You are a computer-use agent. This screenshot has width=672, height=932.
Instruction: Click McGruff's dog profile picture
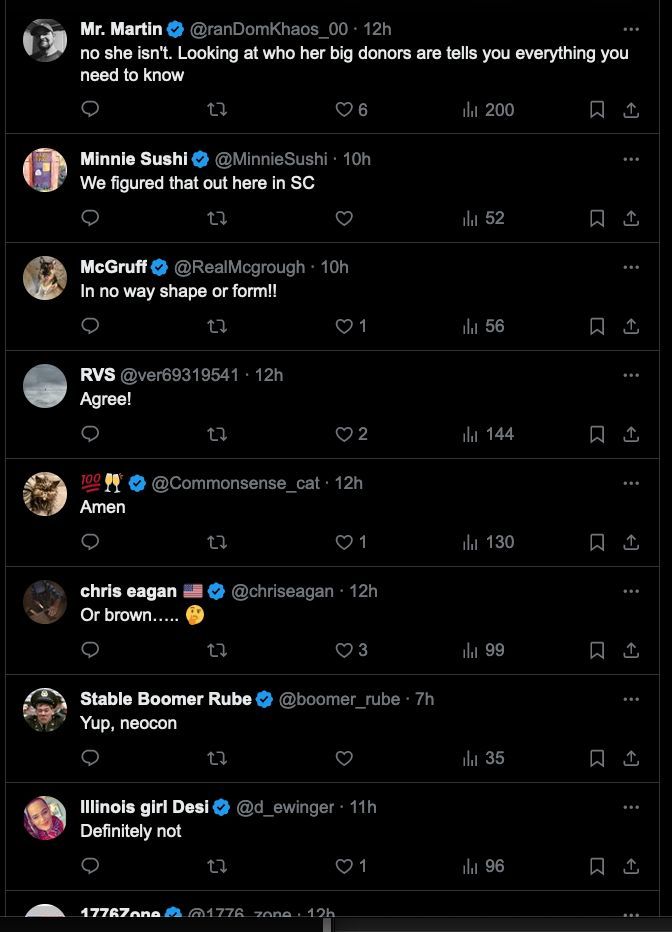tap(45, 278)
